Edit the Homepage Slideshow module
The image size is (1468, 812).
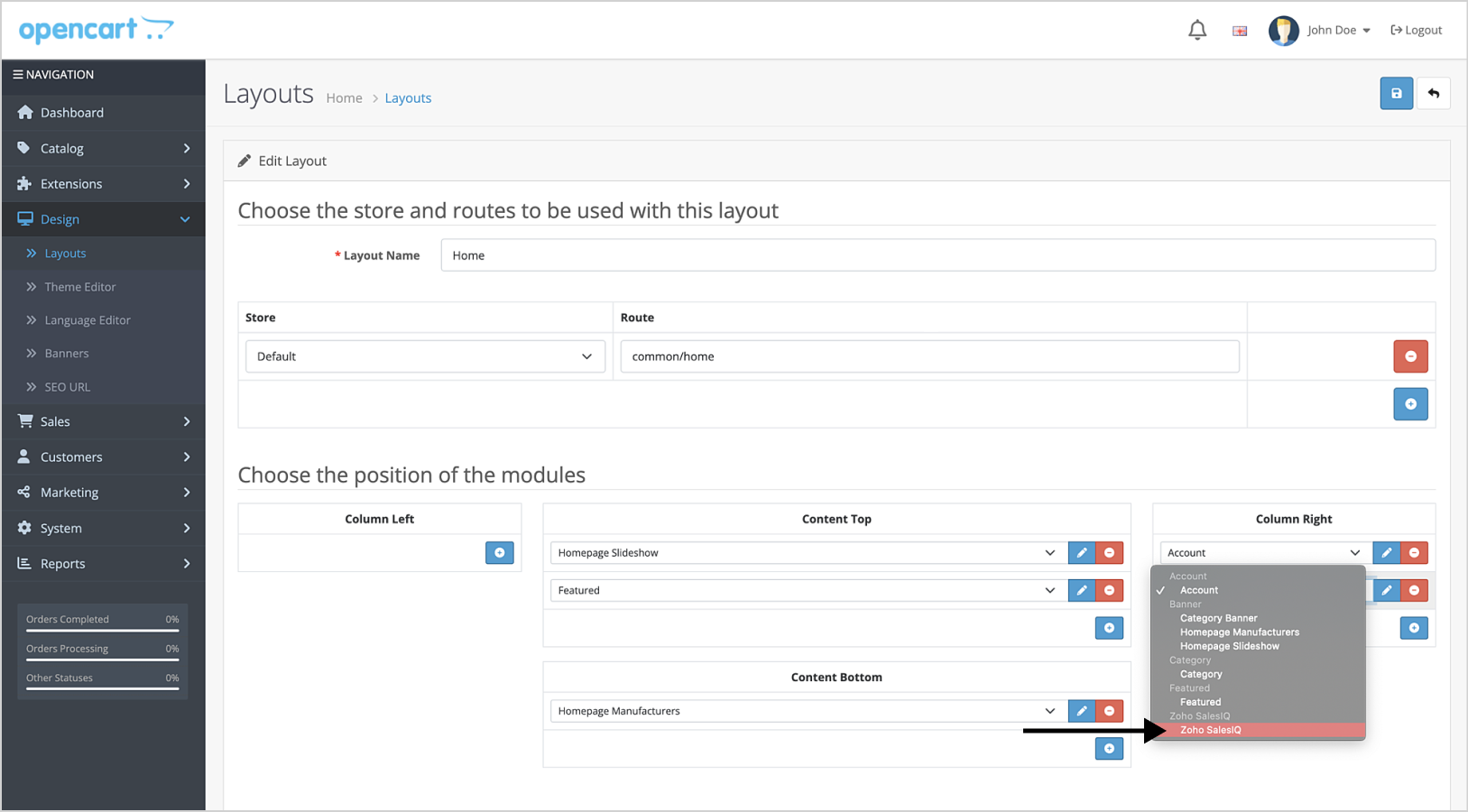click(1081, 553)
